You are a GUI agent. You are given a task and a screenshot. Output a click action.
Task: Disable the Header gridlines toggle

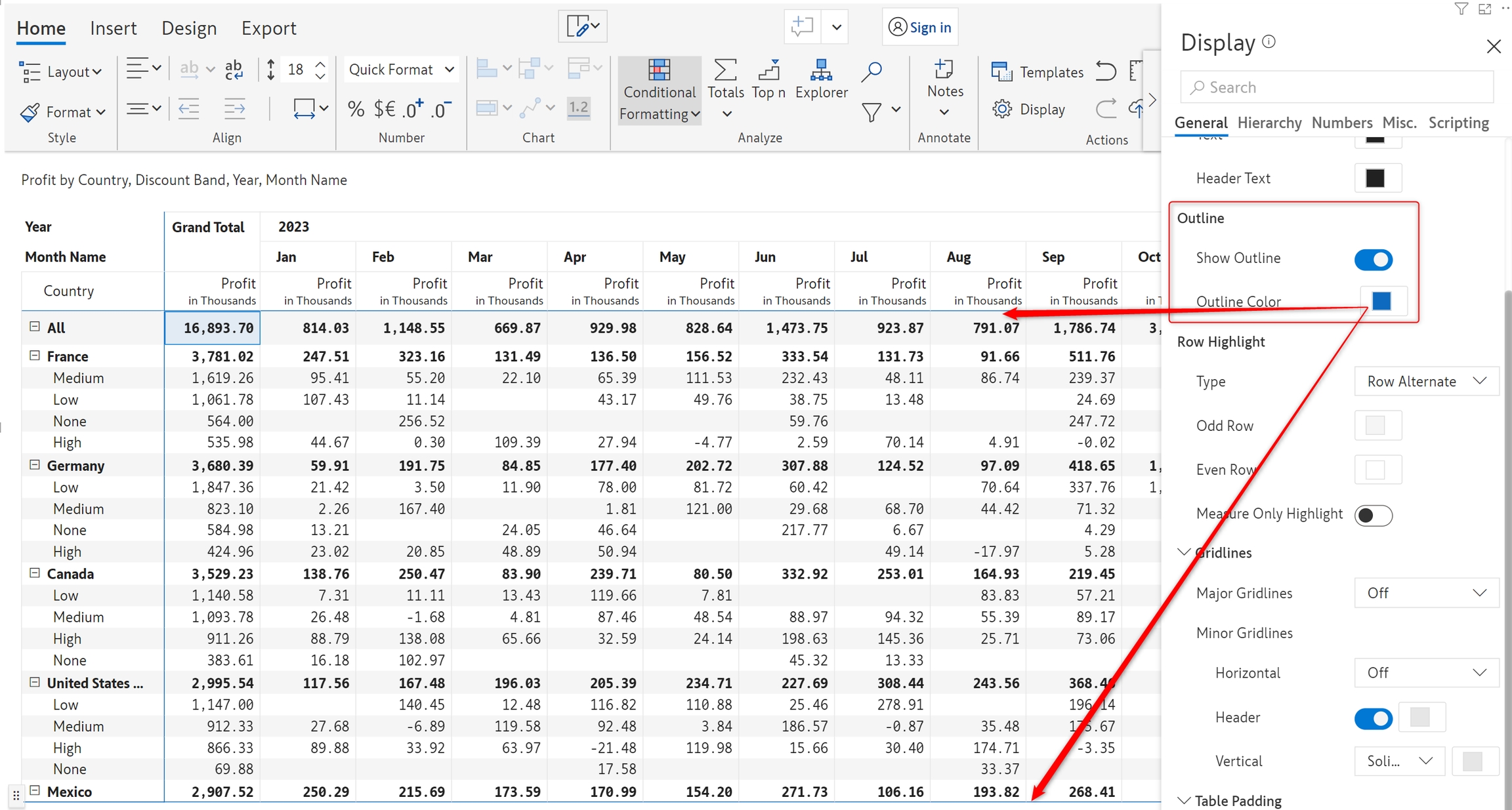[1373, 718]
